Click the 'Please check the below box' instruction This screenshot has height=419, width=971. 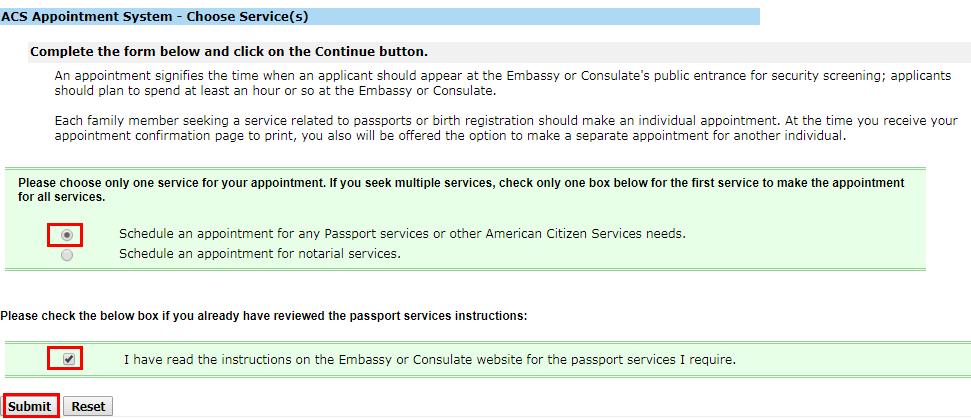pos(263,316)
